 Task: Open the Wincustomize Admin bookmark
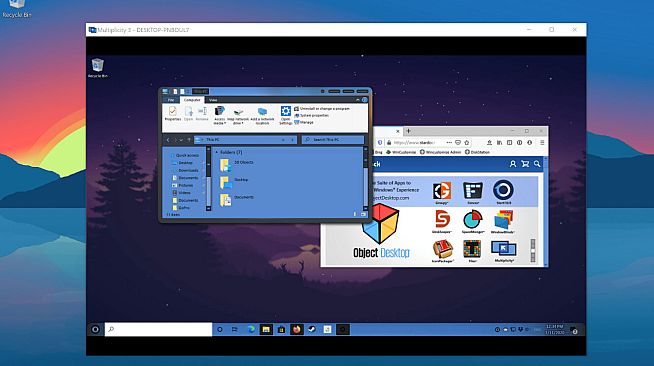point(440,153)
